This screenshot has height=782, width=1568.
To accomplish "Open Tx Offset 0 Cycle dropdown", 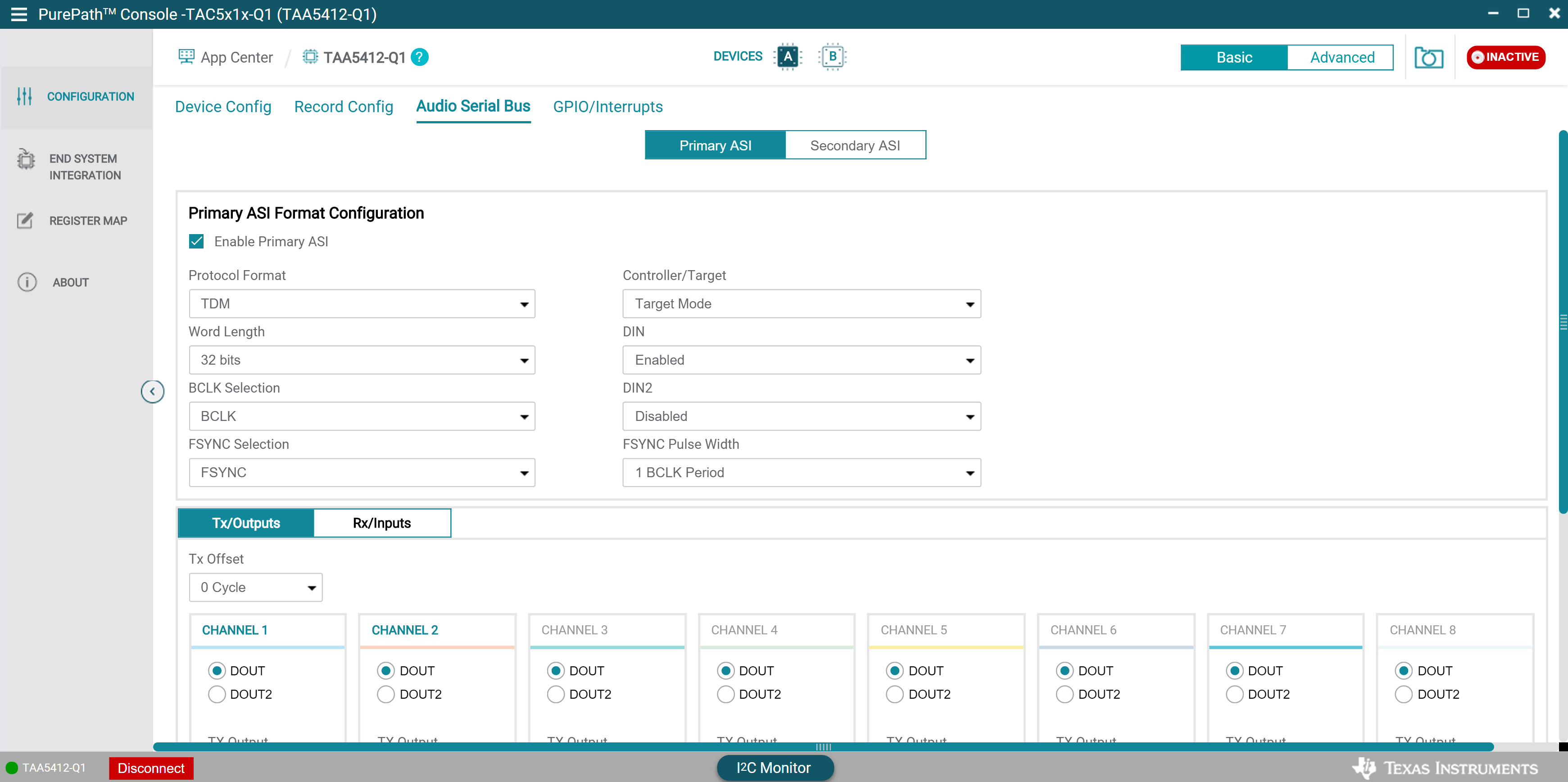I will 256,587.
